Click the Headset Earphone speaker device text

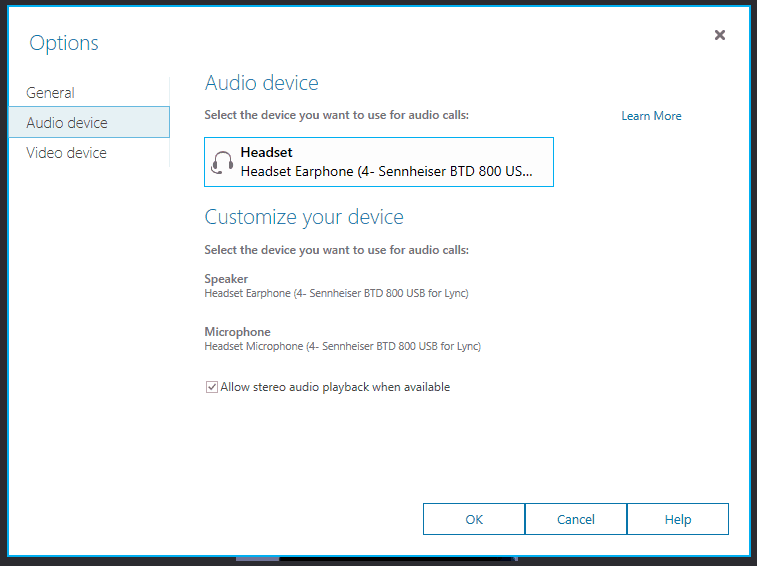[336, 293]
